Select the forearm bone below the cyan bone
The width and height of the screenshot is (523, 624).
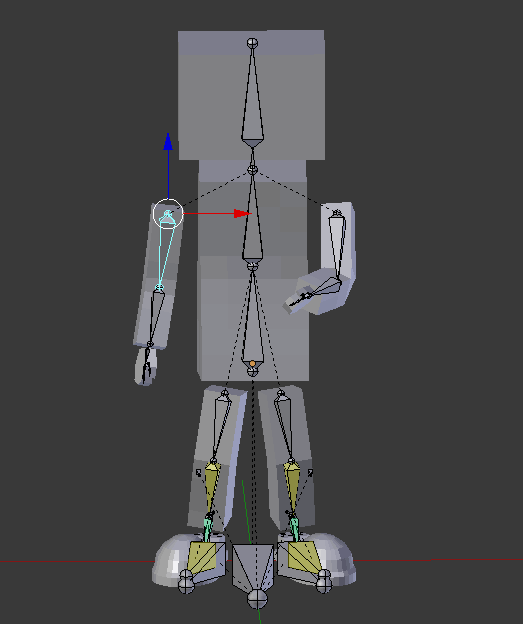click(x=156, y=316)
